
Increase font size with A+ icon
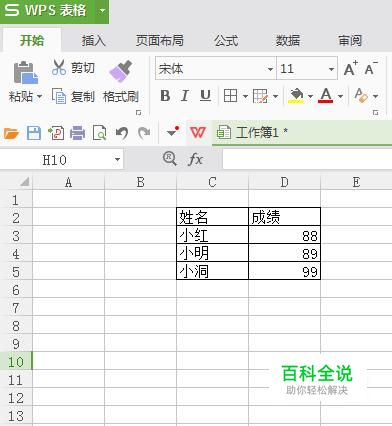(x=350, y=69)
